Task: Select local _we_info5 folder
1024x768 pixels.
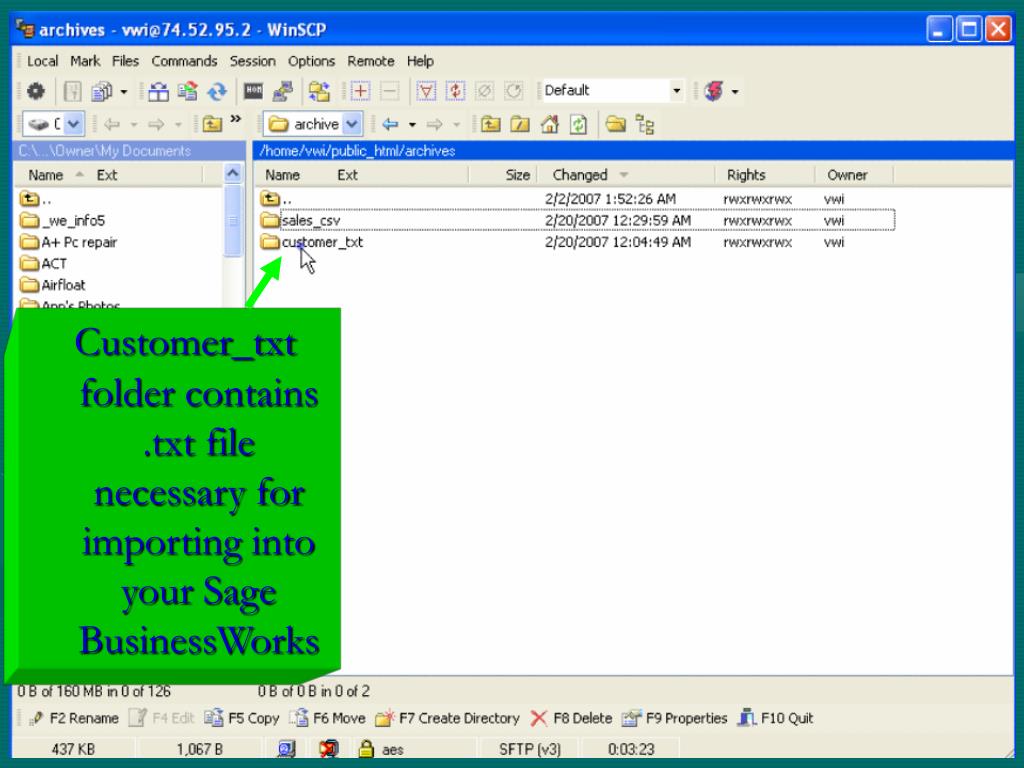Action: click(62, 221)
